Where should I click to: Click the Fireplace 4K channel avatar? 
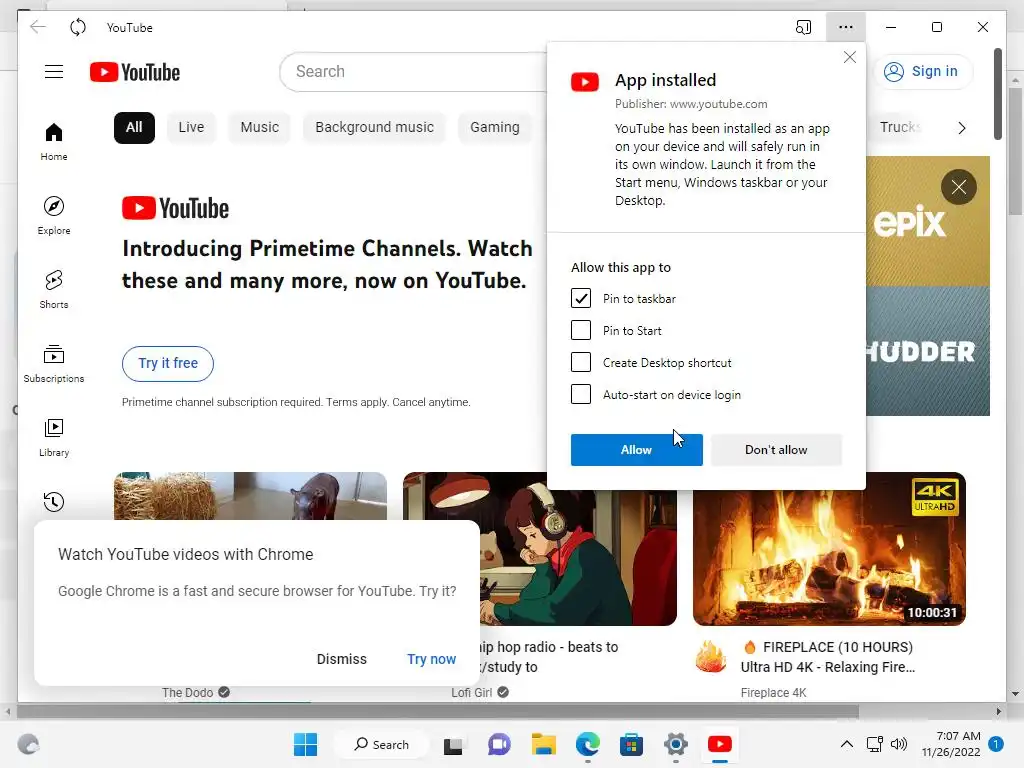coord(711,657)
